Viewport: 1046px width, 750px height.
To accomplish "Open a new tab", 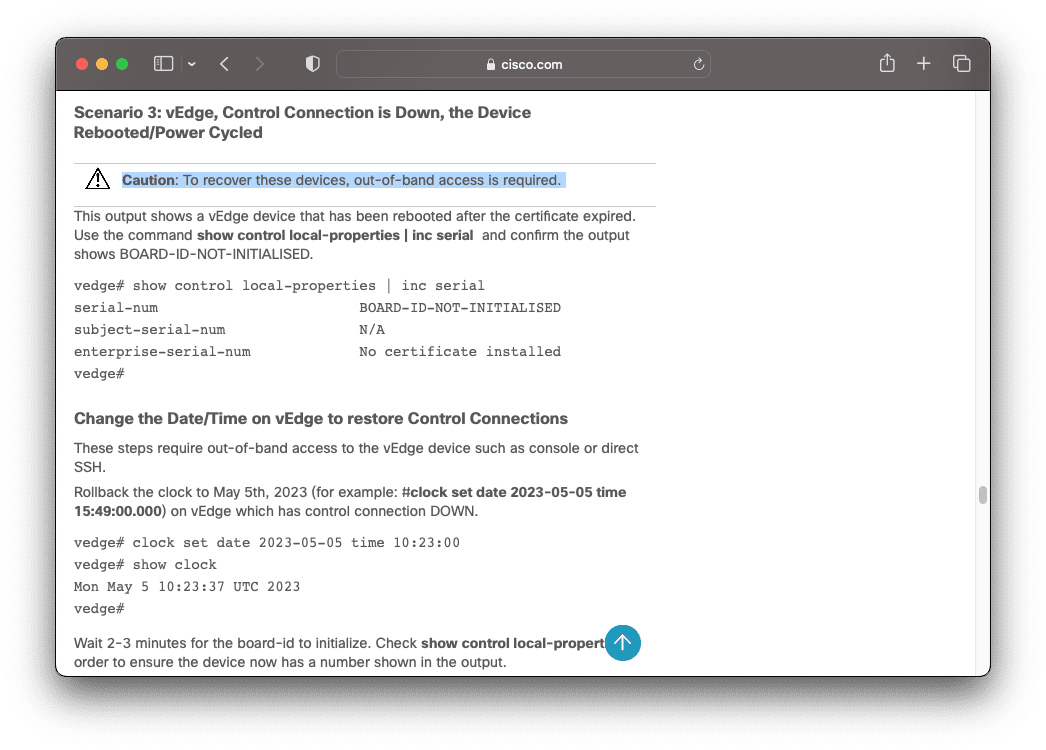I will 924,64.
